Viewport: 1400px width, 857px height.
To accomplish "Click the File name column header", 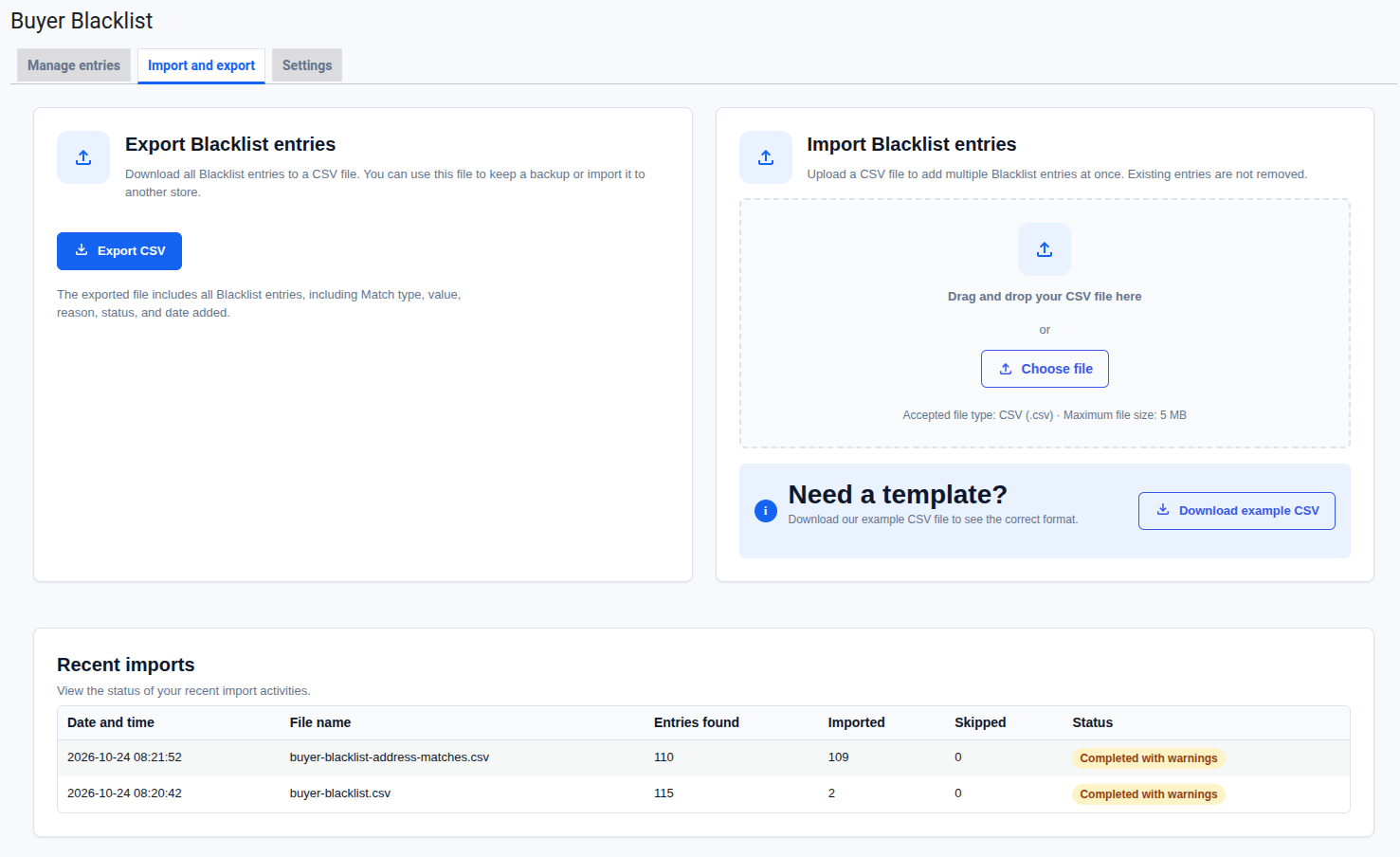I will (320, 722).
